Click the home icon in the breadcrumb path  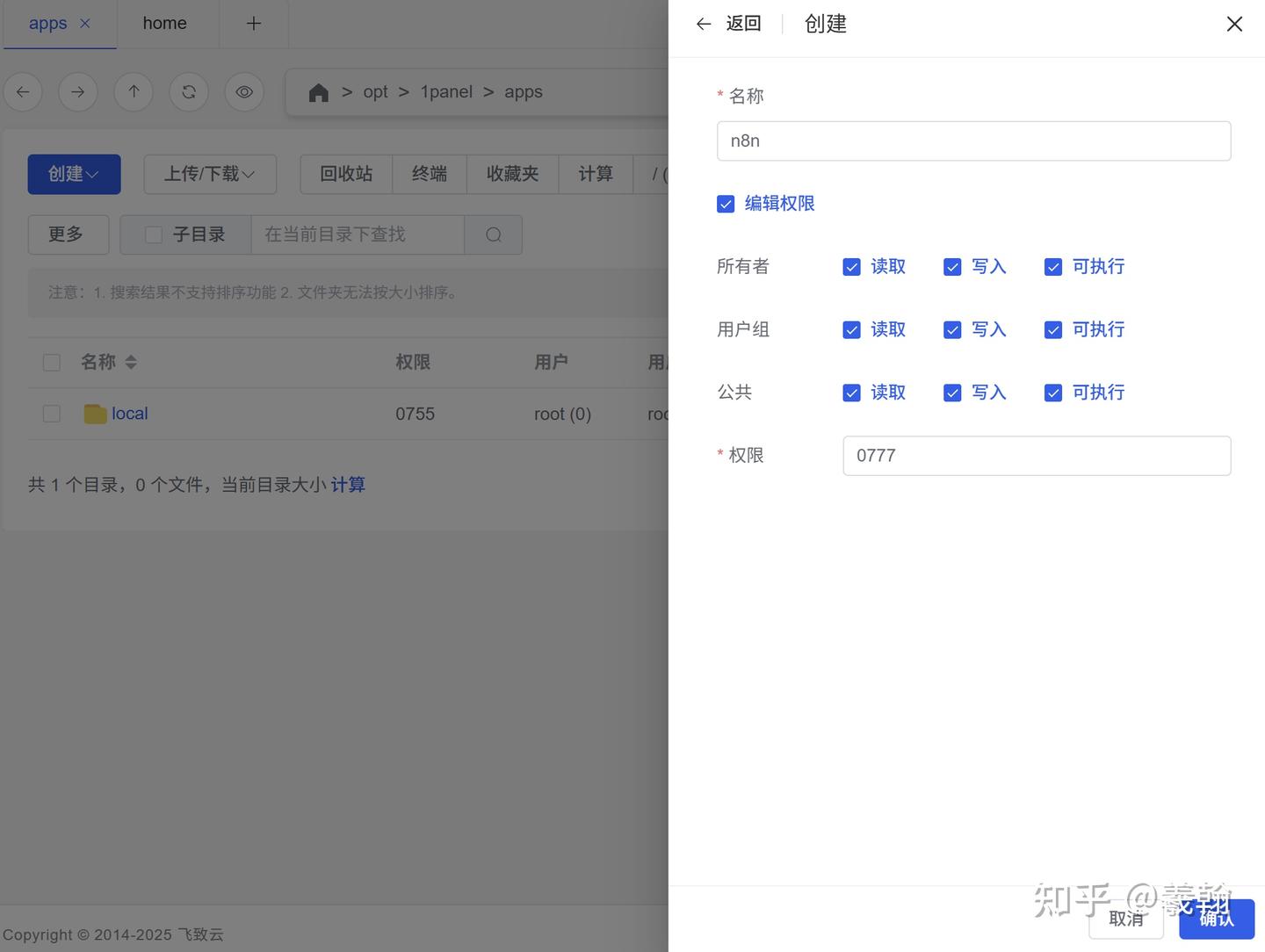click(x=318, y=91)
